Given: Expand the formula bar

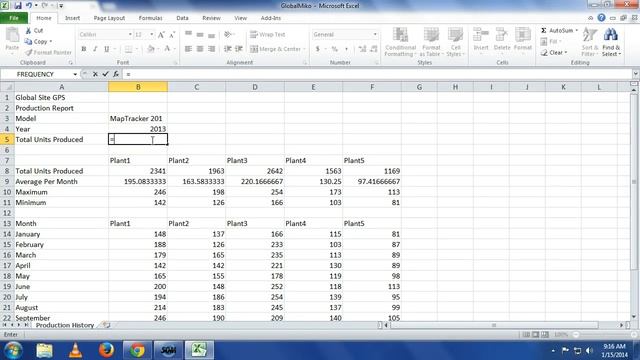Looking at the screenshot, I should 636,74.
